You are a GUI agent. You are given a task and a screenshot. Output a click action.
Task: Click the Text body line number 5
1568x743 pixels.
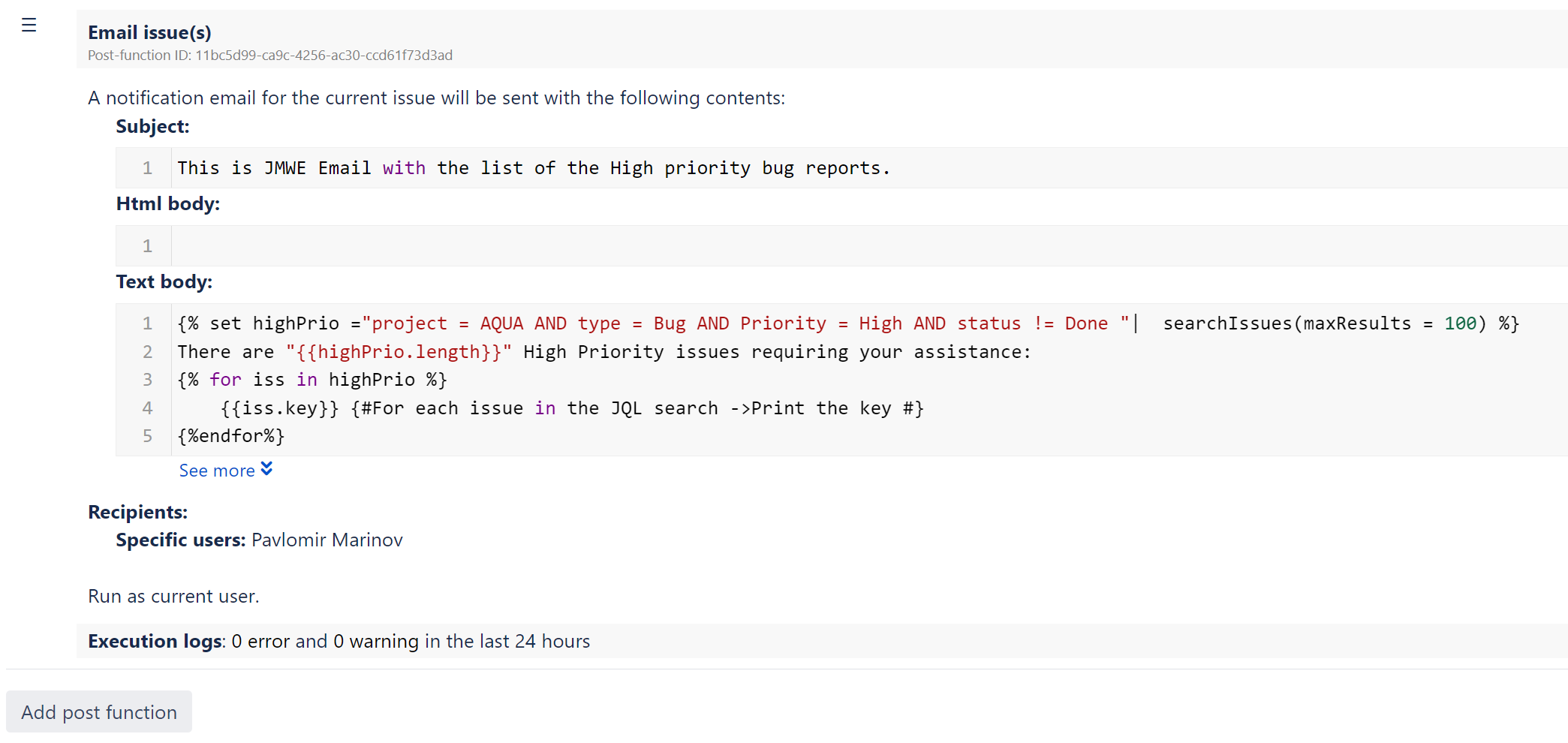[147, 436]
